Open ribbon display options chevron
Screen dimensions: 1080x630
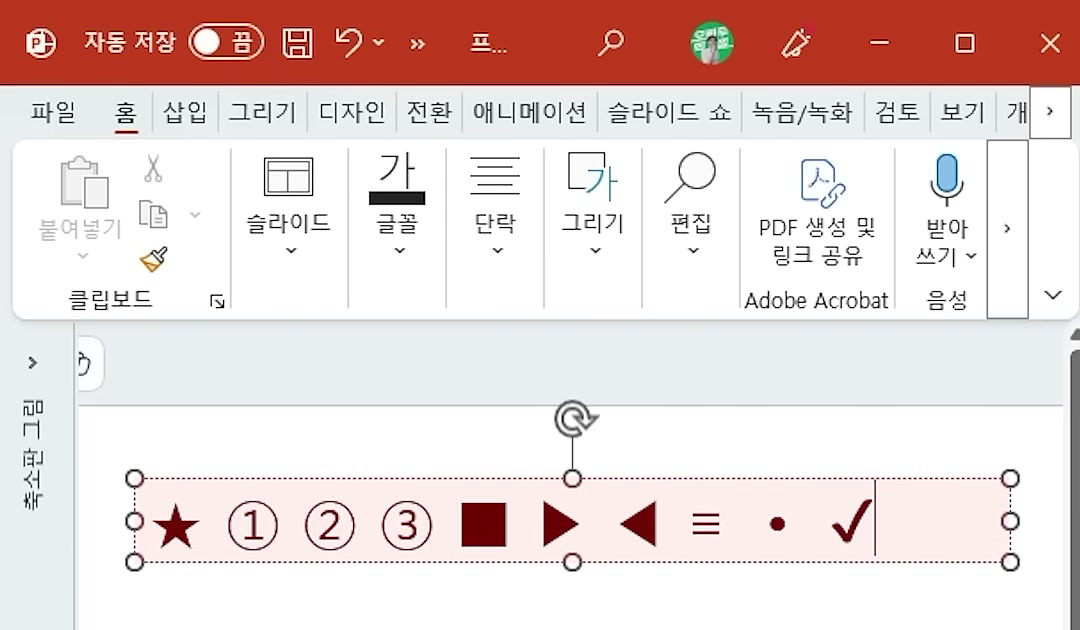[x=1052, y=295]
